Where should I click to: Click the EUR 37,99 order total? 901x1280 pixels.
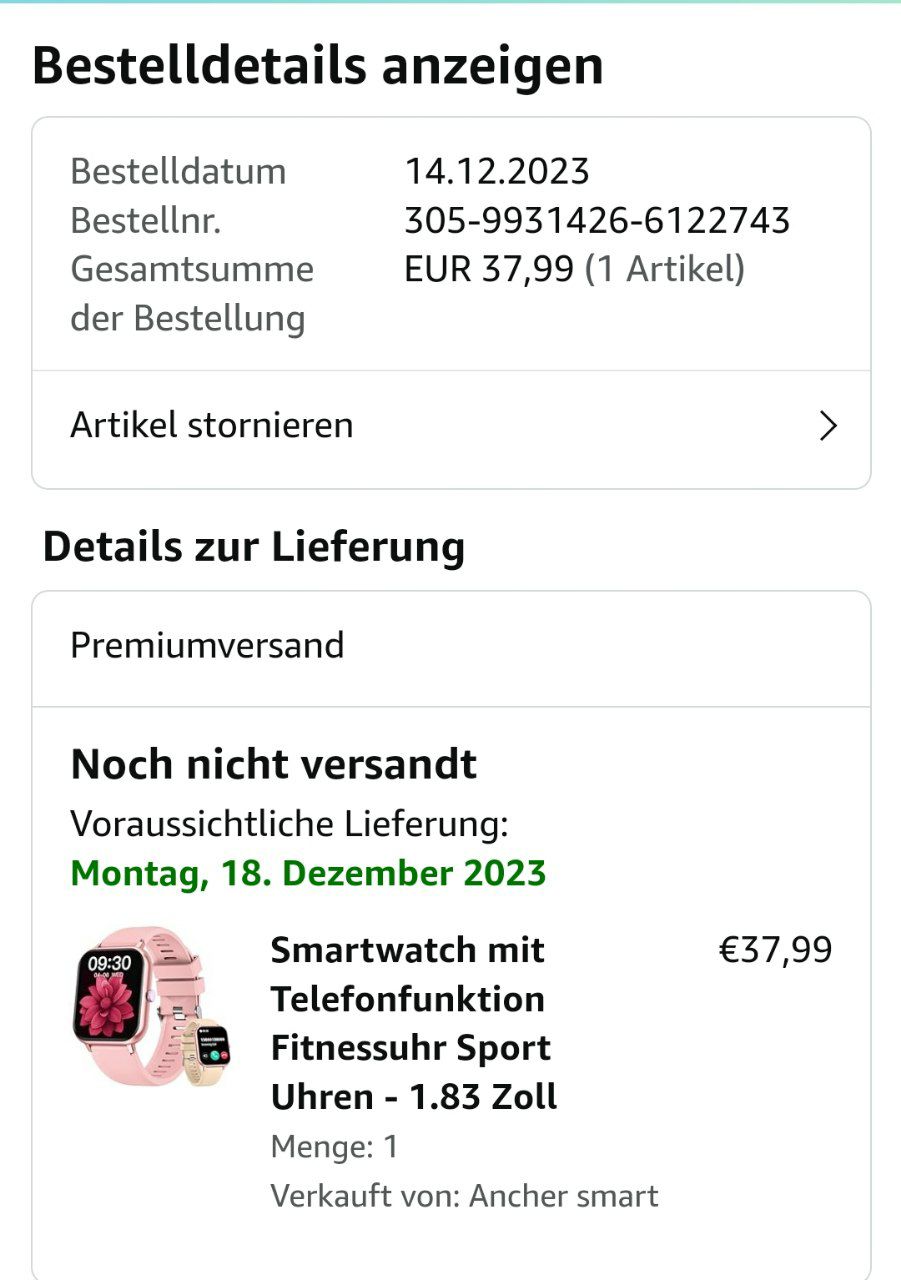(x=489, y=269)
